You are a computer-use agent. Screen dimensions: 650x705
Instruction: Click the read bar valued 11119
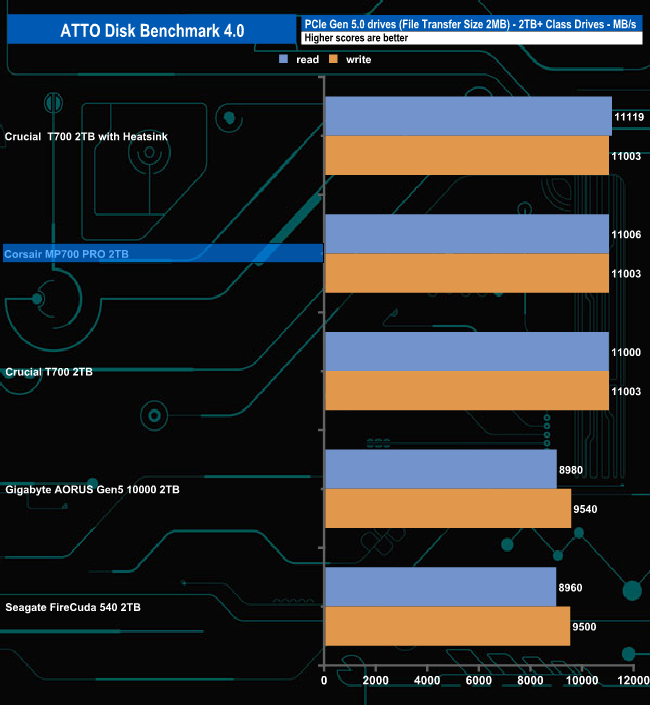[468, 116]
